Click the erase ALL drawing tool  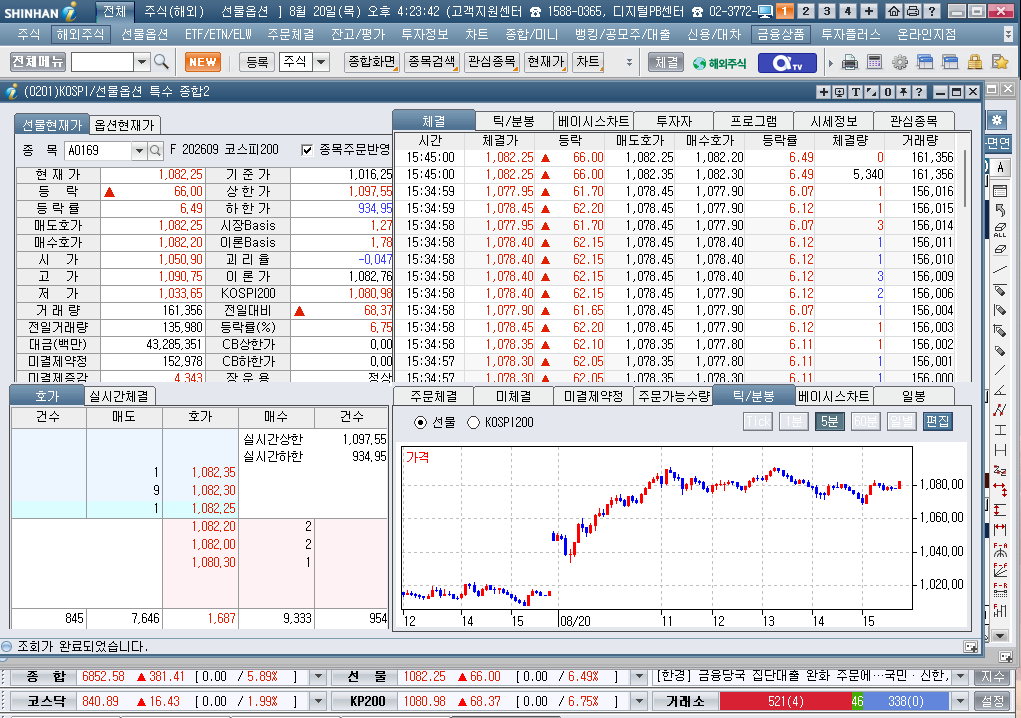pos(1000,230)
